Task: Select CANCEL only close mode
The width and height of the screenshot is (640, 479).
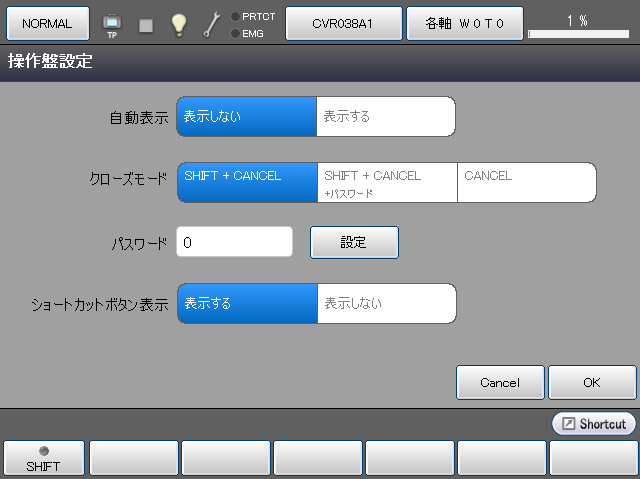Action: [526, 182]
